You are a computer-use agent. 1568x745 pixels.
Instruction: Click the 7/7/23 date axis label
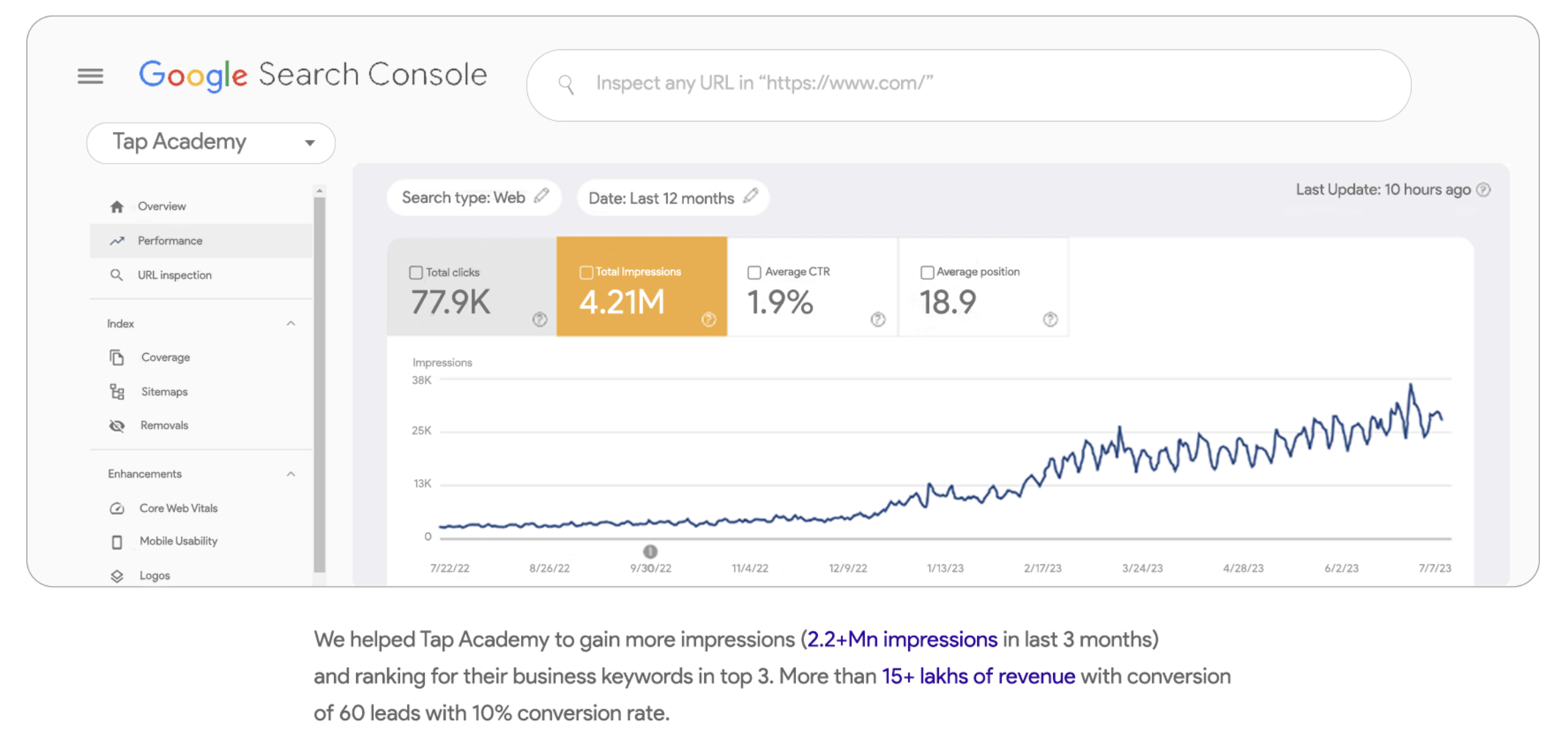tap(1434, 569)
